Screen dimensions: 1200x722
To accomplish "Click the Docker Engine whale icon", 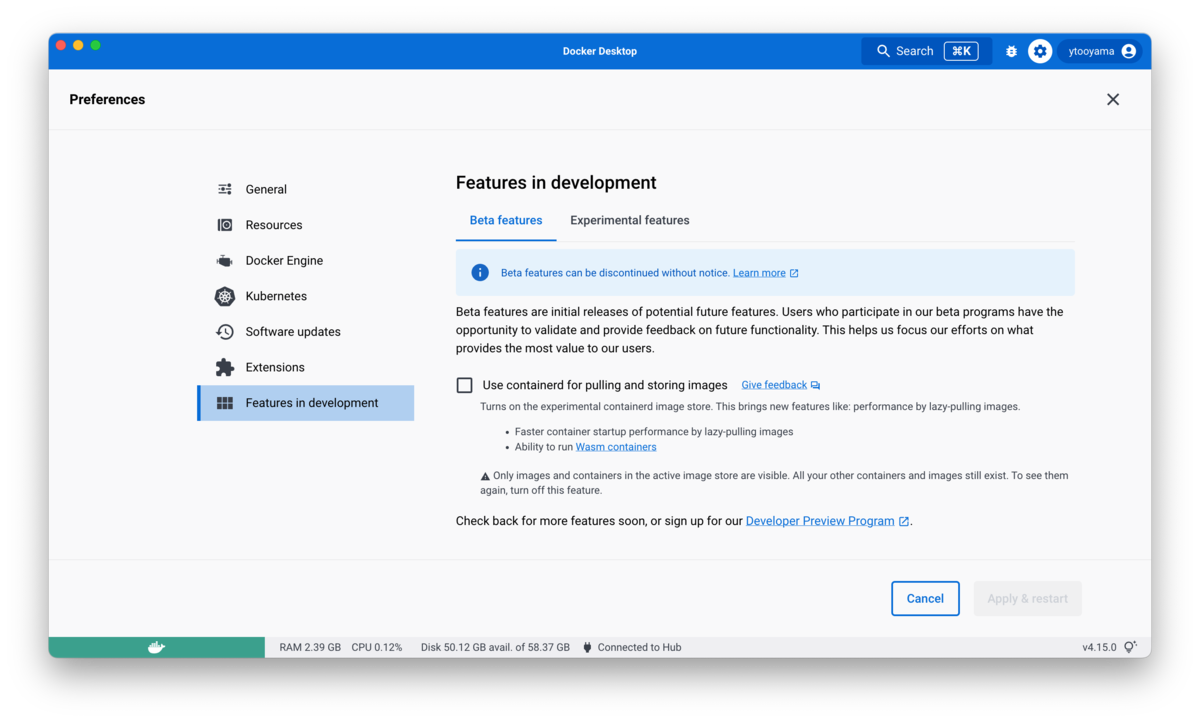I will pyautogui.click(x=225, y=261).
